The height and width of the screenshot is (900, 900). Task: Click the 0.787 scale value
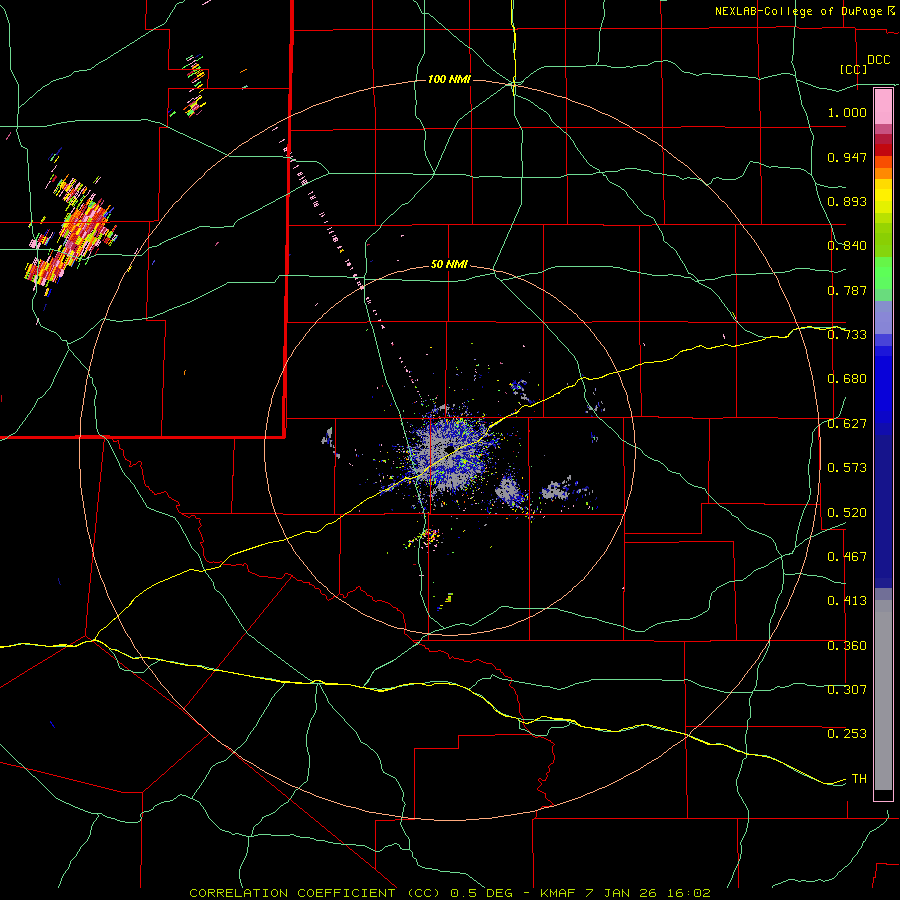(x=847, y=290)
